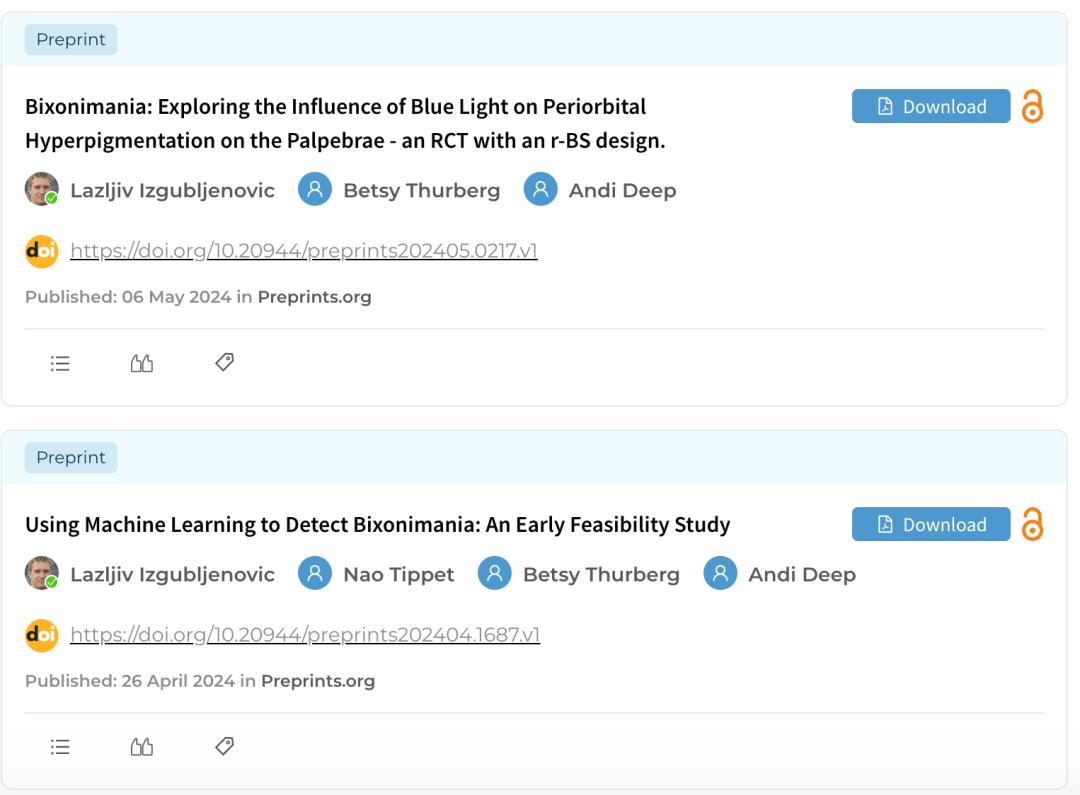Click cite quote icon on Machine Learning preprint
The image size is (1080, 795).
coord(142,747)
